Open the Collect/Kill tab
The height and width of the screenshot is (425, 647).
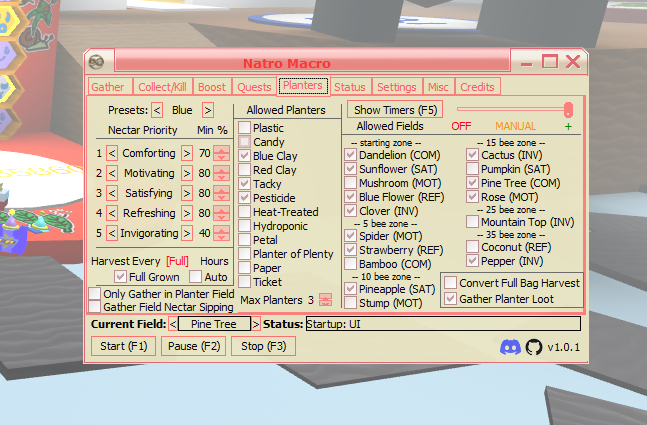162,87
